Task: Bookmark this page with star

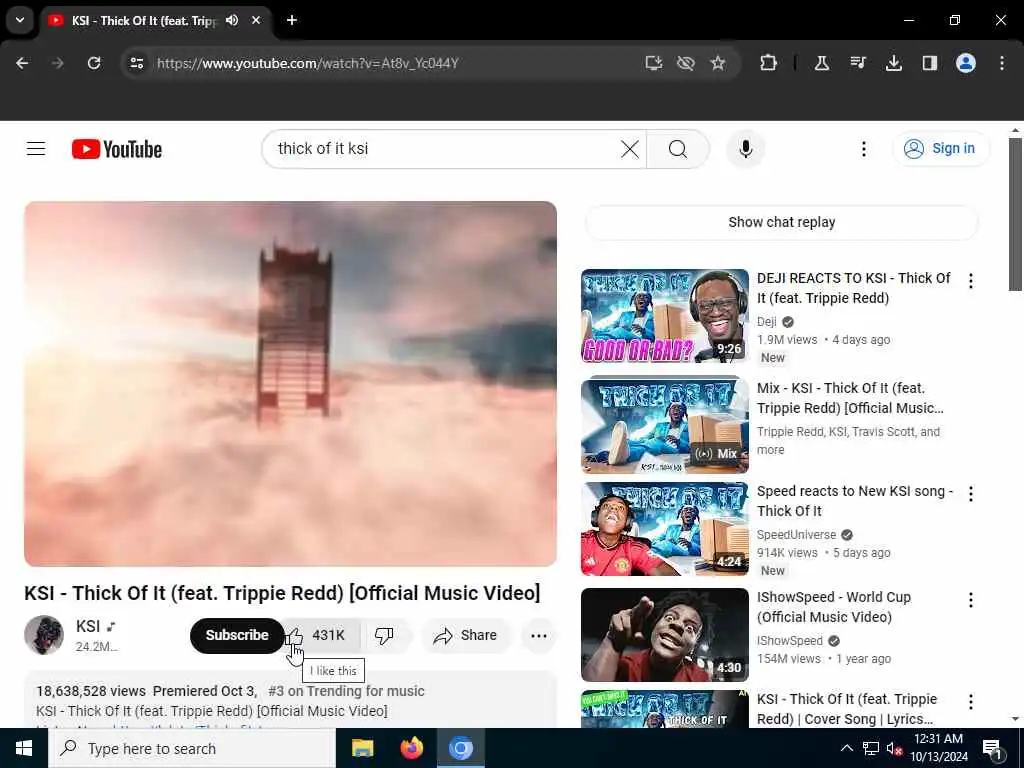Action: [718, 63]
